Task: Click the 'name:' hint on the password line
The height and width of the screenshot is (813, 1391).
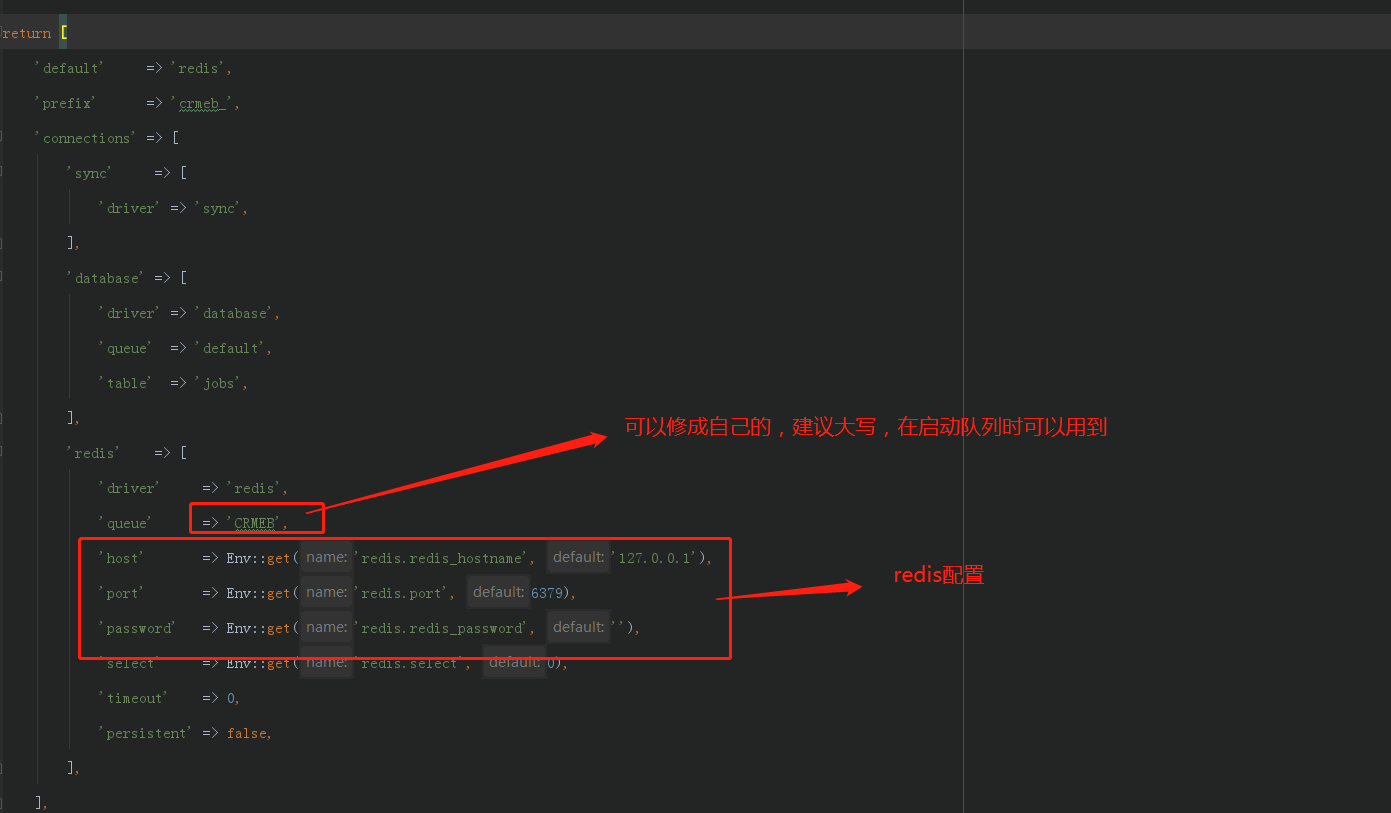Action: [x=326, y=628]
